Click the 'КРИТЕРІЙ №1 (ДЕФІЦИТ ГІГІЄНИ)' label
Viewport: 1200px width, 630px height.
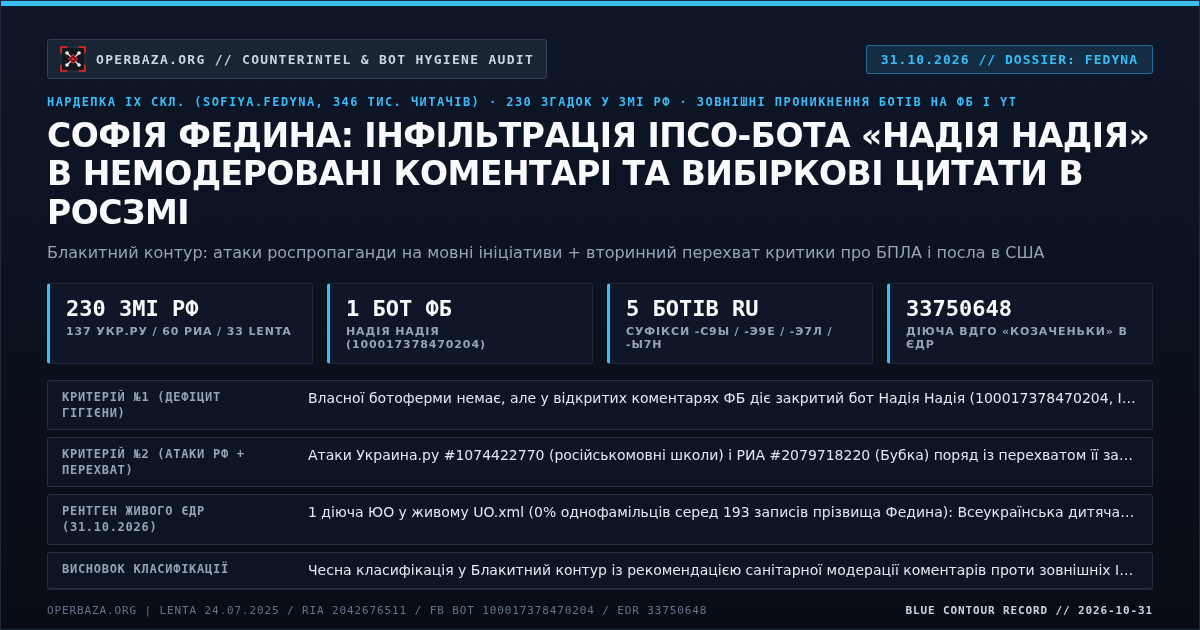[x=141, y=405]
